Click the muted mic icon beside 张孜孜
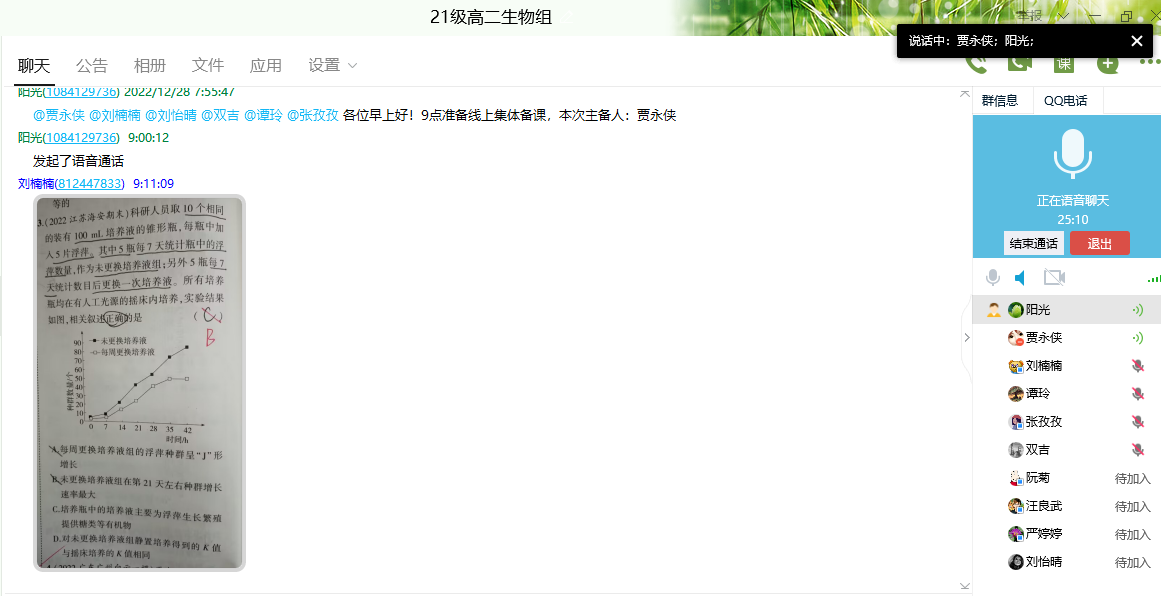Screen dimensions: 1161x596 pos(1138,422)
